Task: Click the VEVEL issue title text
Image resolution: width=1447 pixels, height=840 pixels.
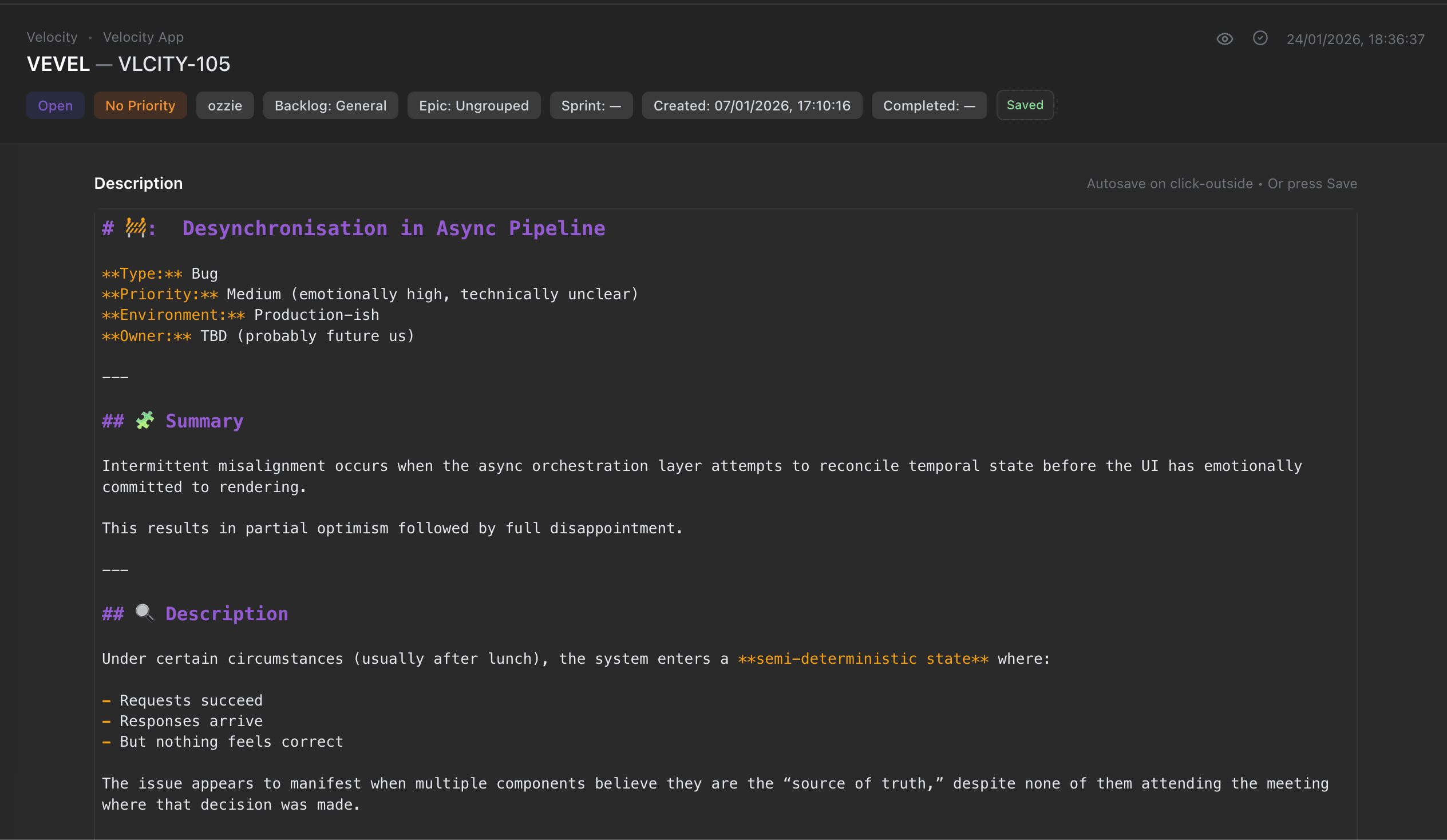Action: point(58,64)
